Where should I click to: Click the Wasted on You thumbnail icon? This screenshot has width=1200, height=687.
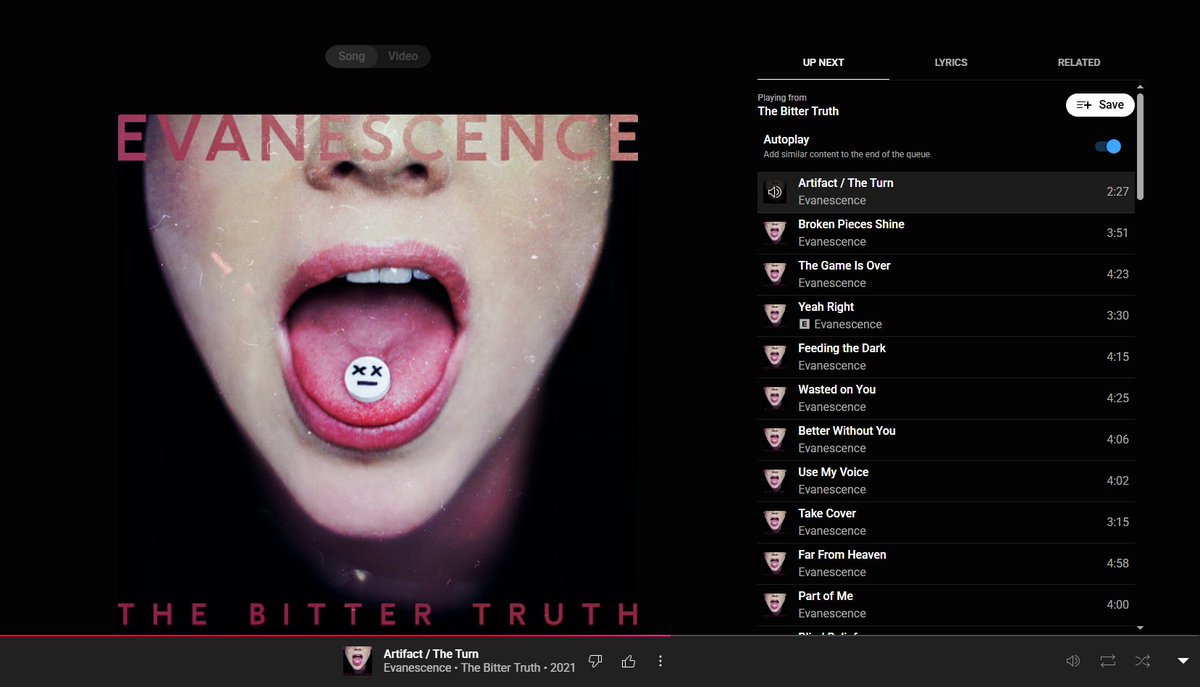pyautogui.click(x=775, y=398)
